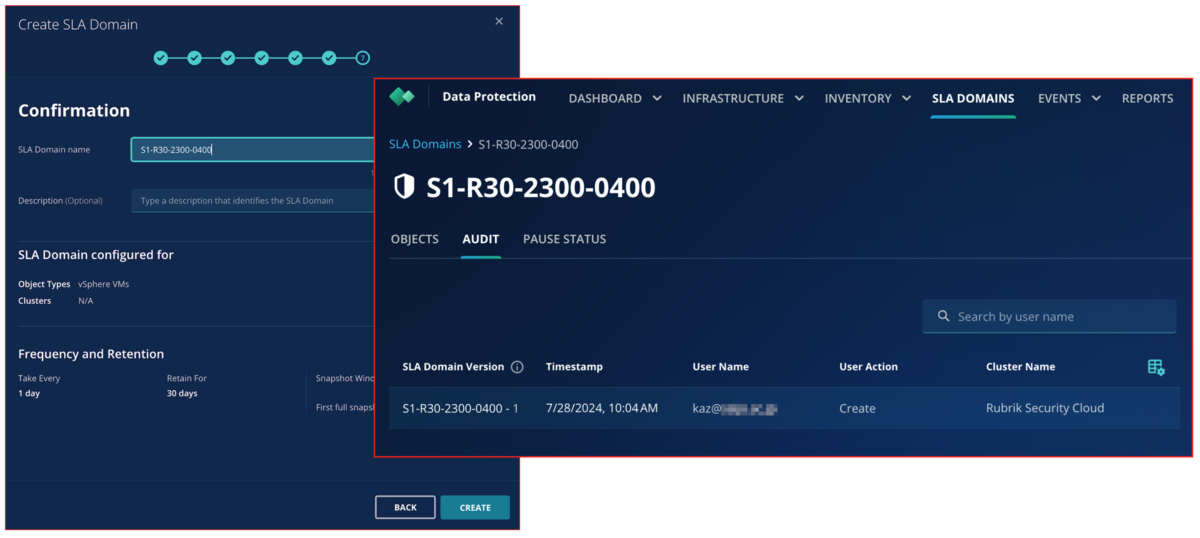
Task: Click the Frequency and Retention heading
Action: [x=91, y=354]
